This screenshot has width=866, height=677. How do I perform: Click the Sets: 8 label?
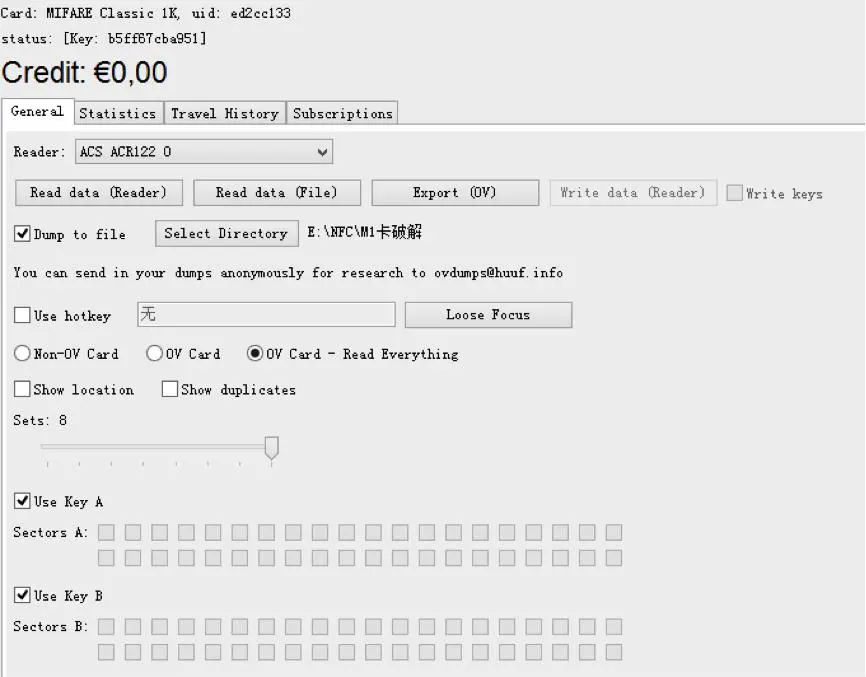pyautogui.click(x=40, y=420)
